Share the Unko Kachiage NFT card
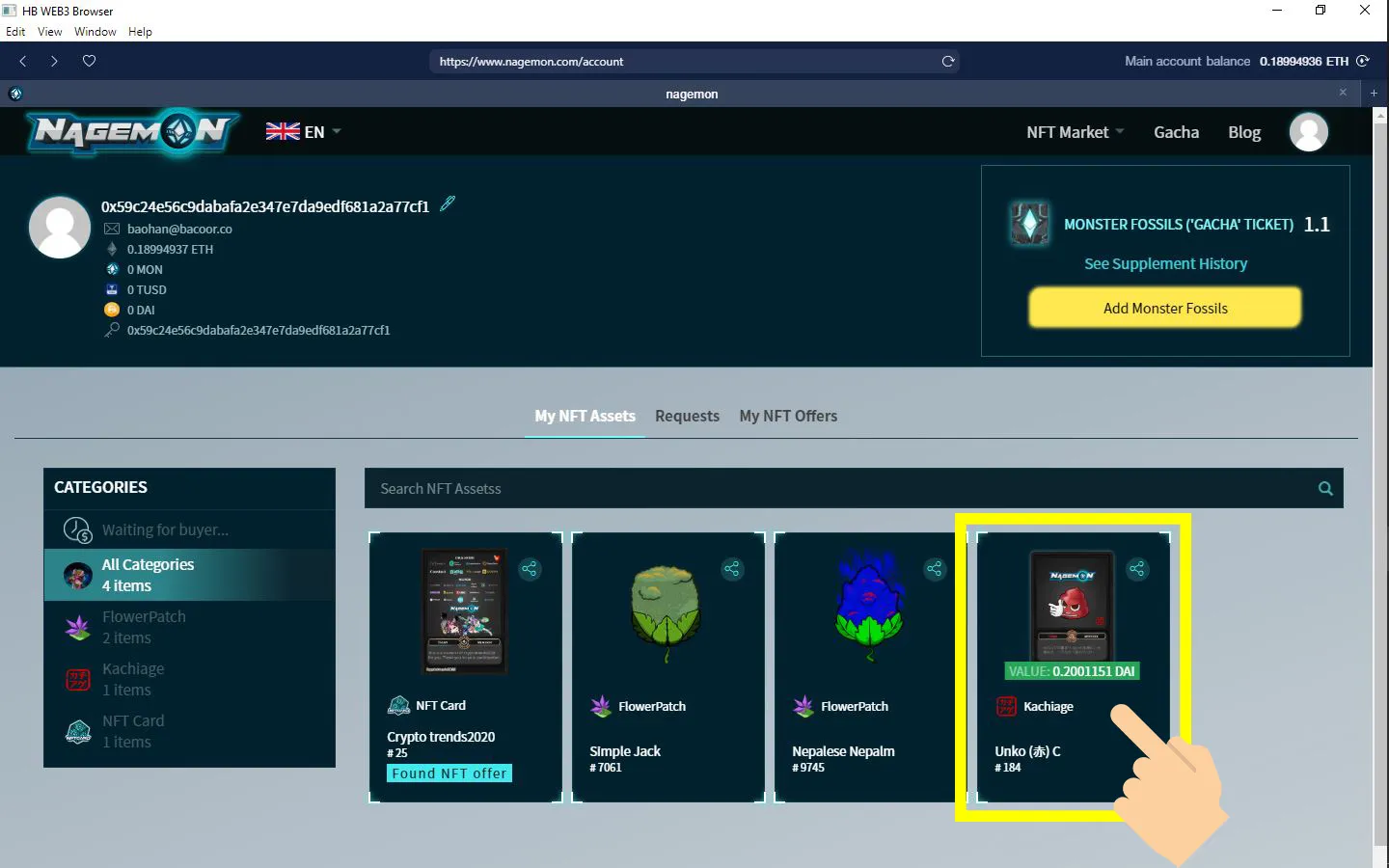Viewport: 1389px width, 868px height. click(1138, 569)
